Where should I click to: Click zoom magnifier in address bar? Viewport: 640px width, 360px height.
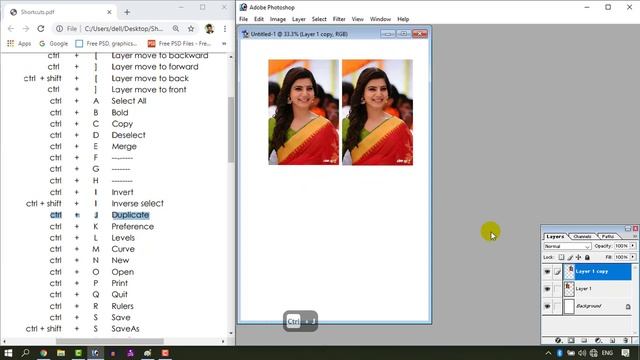(176, 29)
